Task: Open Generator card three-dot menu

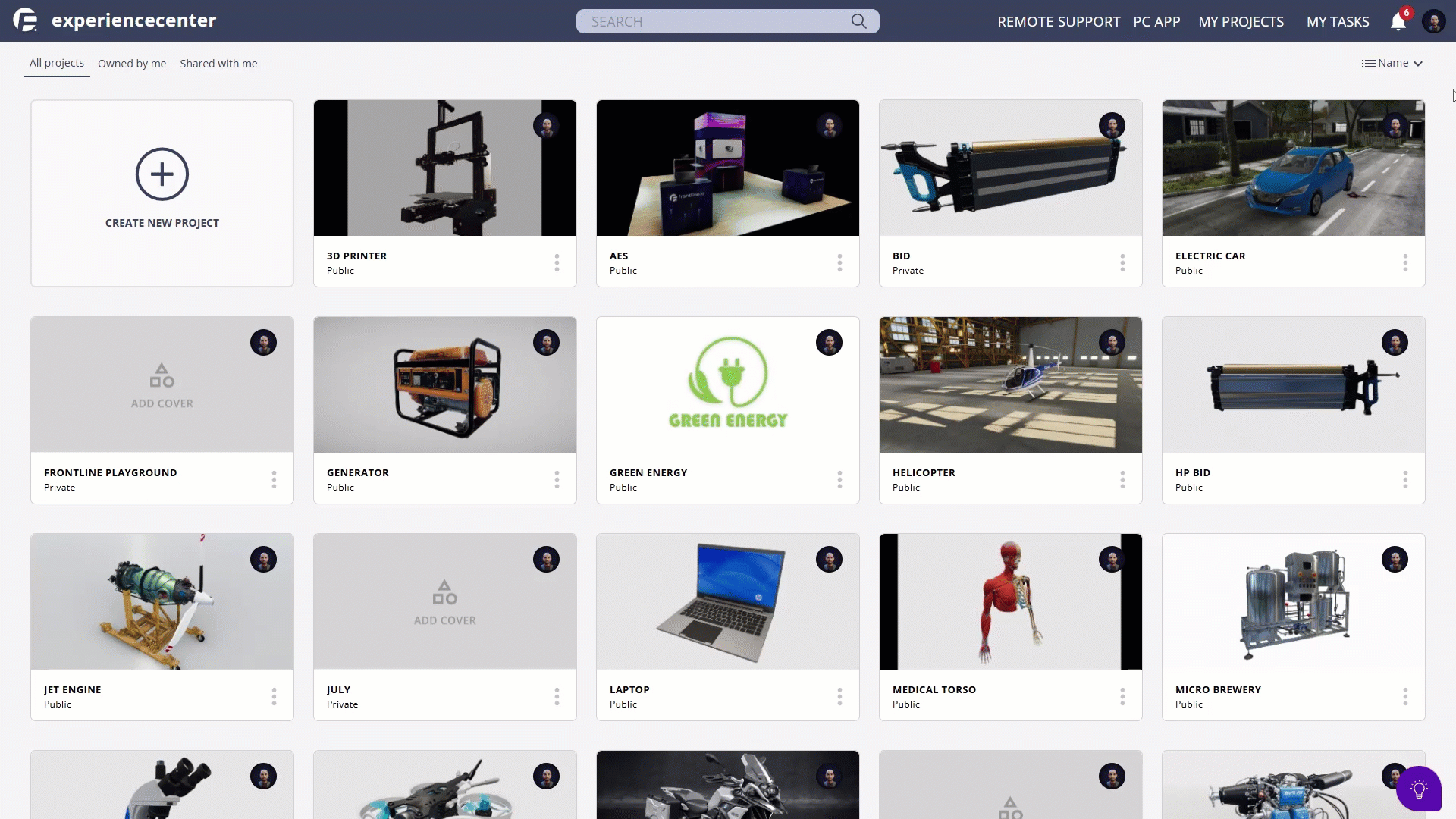Action: pos(557,479)
